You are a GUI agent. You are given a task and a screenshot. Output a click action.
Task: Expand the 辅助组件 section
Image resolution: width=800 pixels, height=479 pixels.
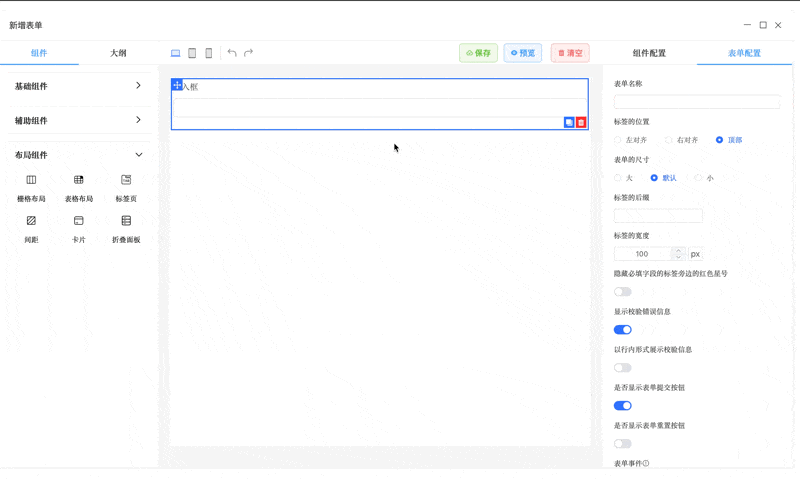pyautogui.click(x=78, y=120)
